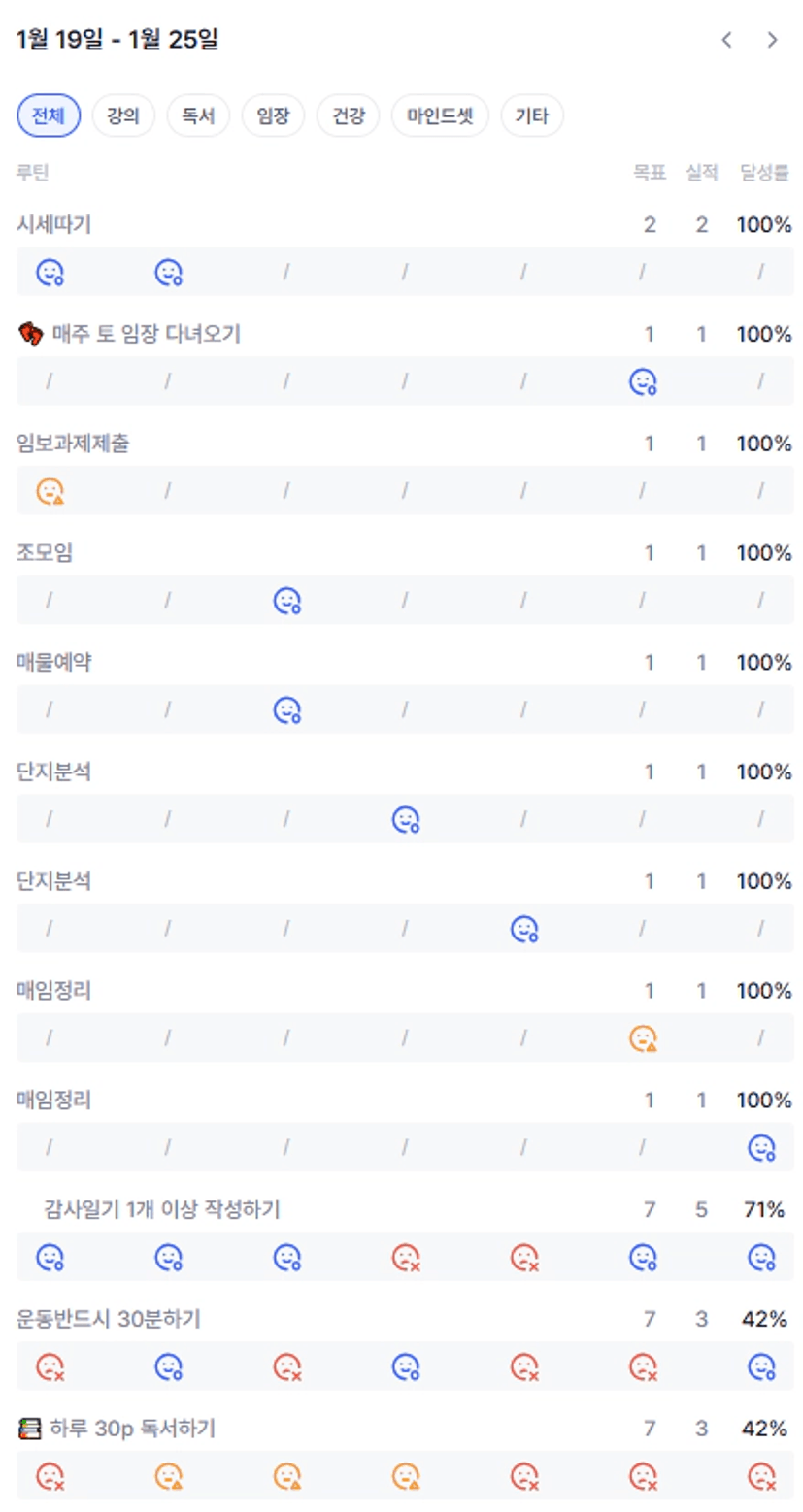Filter routines by 임장 tab
The width and height of the screenshot is (803, 1512).
click(x=273, y=116)
